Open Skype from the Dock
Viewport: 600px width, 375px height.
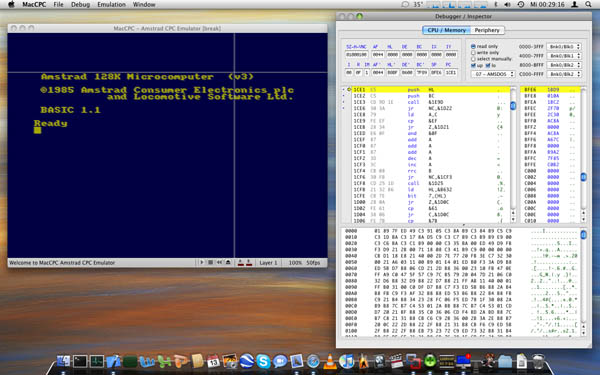click(263, 361)
